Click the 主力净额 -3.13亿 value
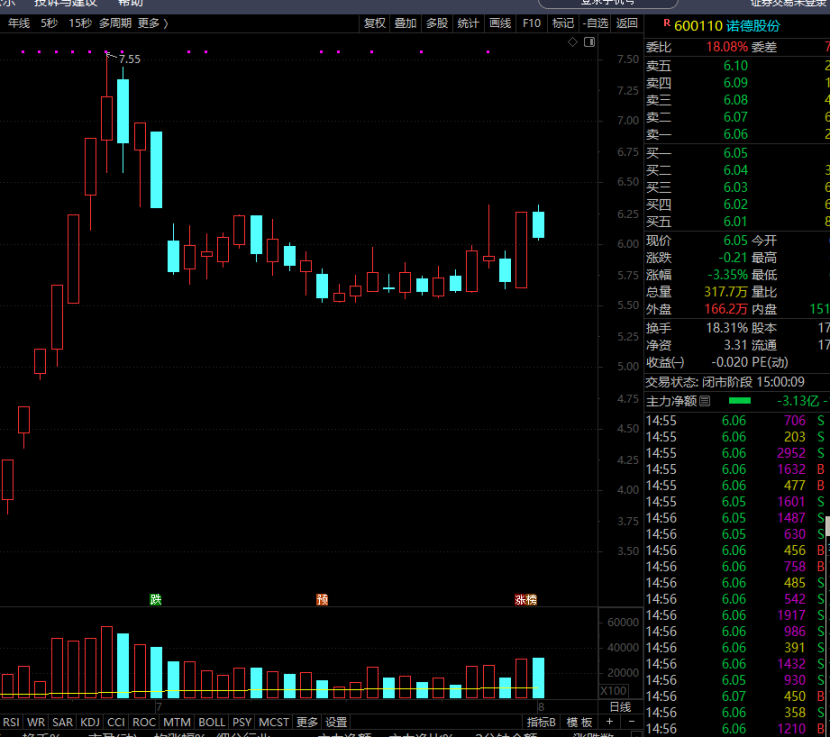The height and width of the screenshot is (738, 831). coord(798,401)
